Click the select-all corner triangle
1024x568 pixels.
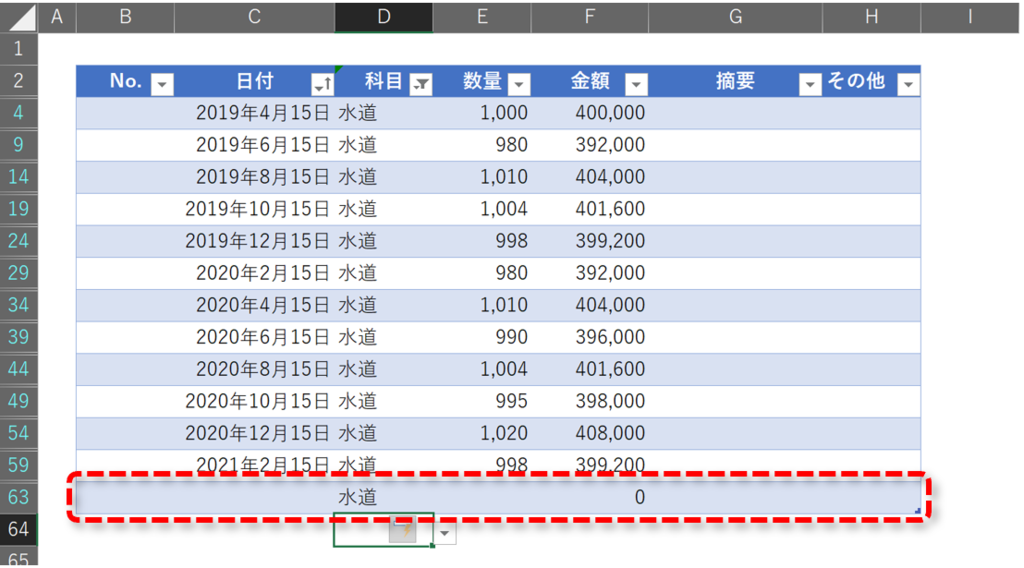coord(22,18)
